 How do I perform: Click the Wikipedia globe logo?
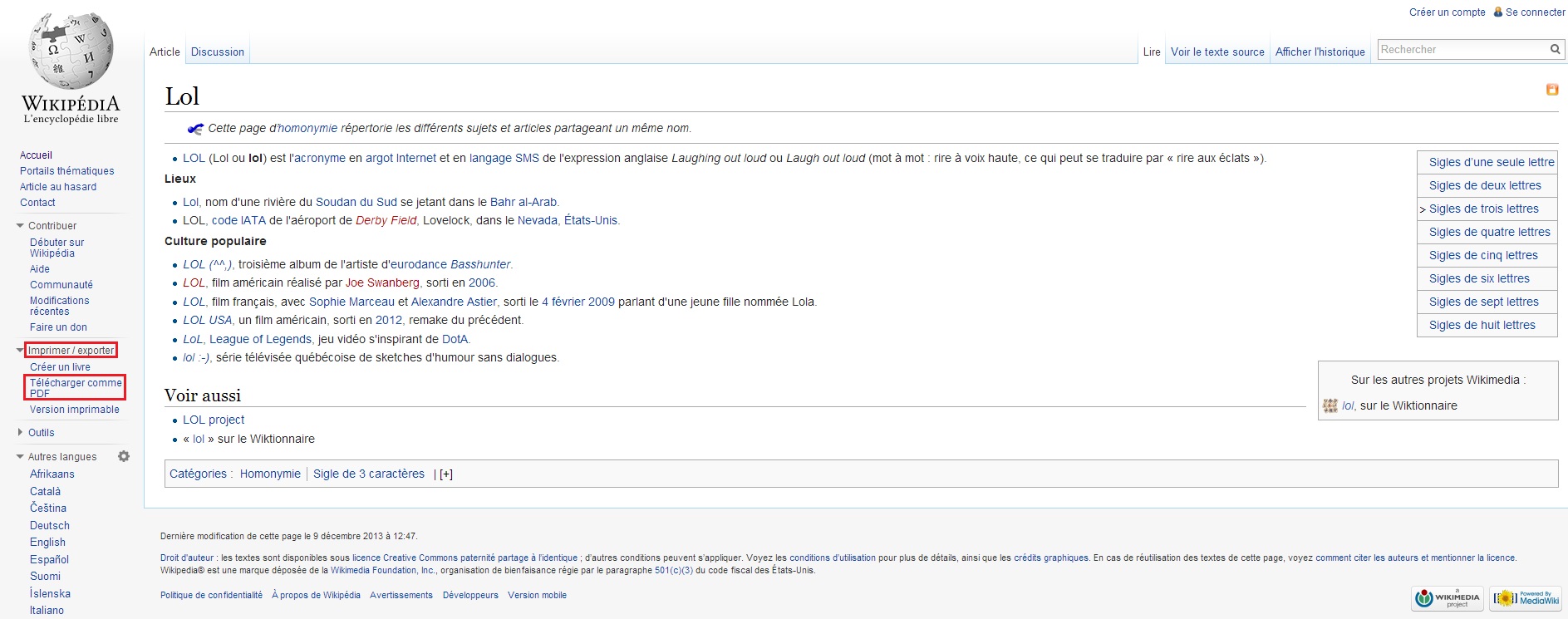pos(71,52)
